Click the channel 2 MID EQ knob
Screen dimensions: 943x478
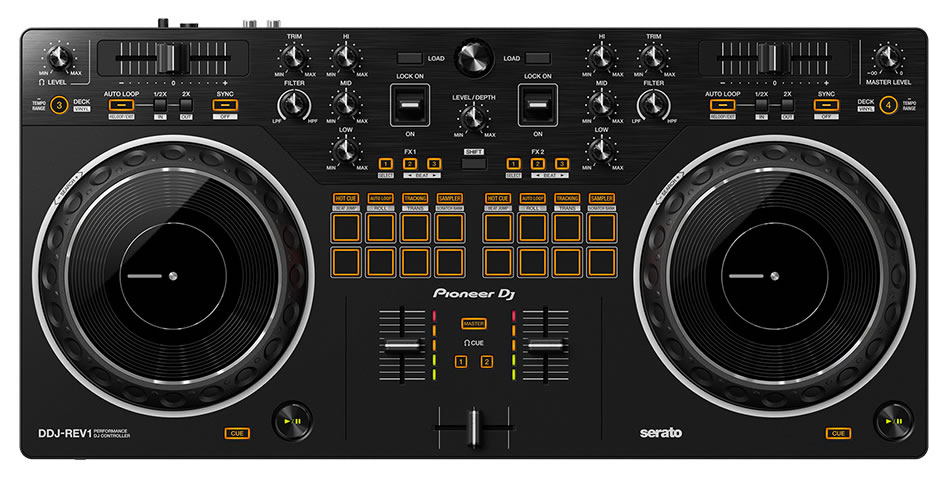[601, 103]
